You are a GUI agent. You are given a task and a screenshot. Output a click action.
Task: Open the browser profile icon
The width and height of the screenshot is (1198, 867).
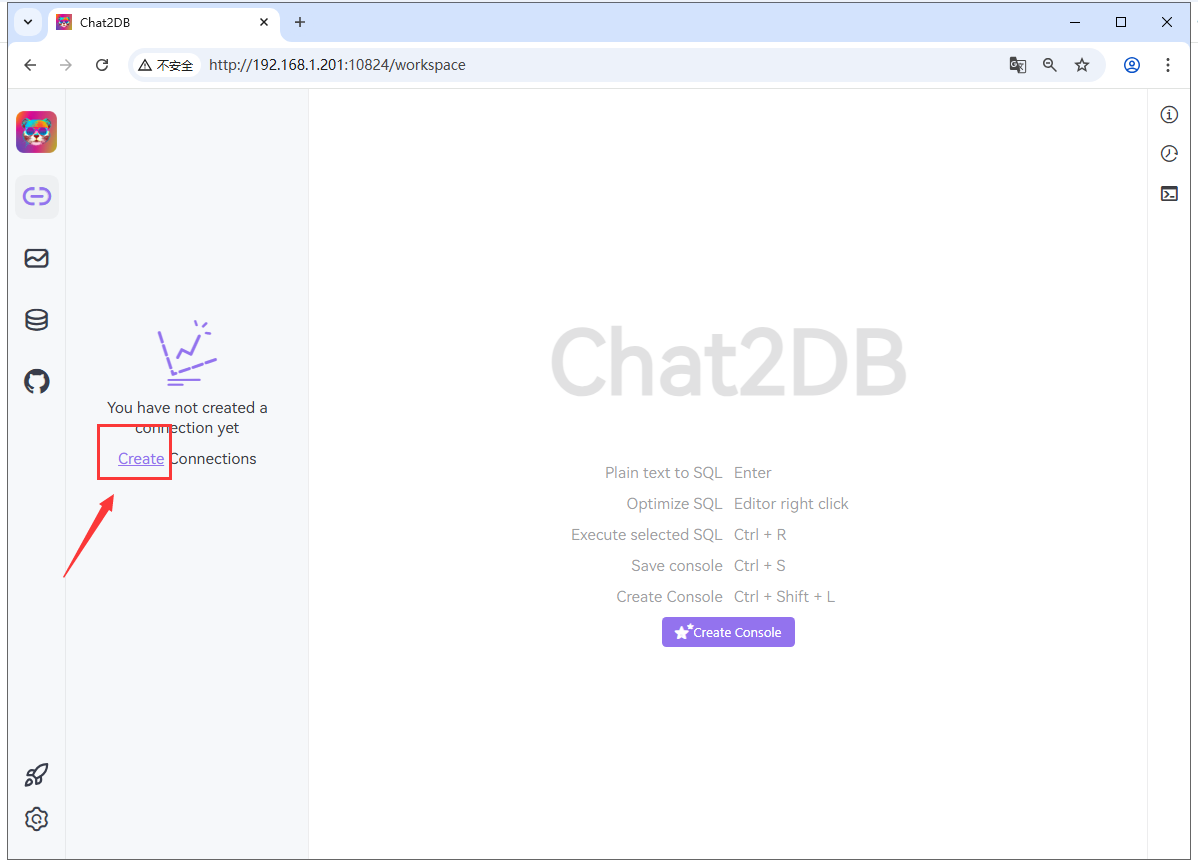point(1132,65)
